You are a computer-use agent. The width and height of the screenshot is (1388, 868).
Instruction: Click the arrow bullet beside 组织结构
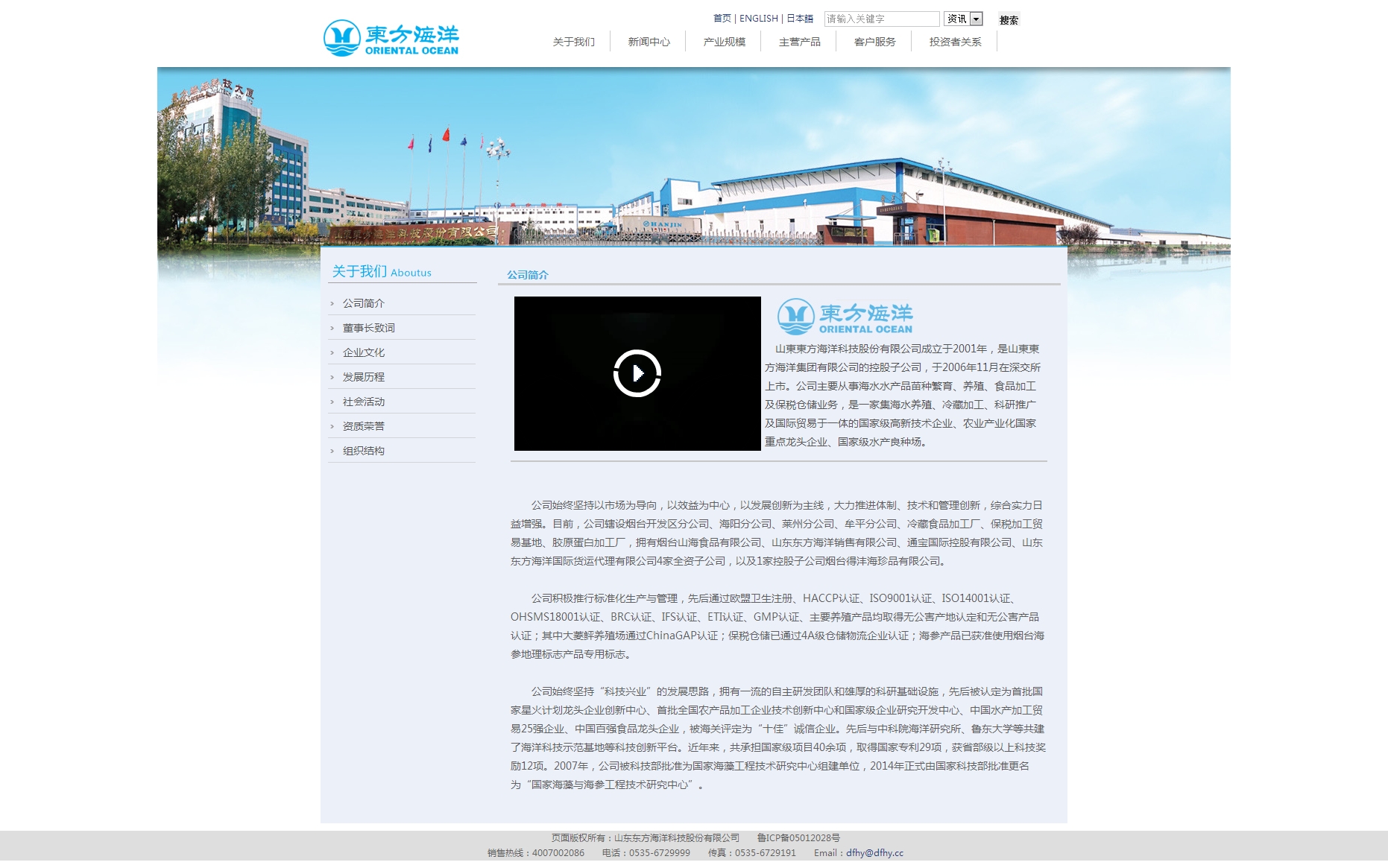(332, 451)
